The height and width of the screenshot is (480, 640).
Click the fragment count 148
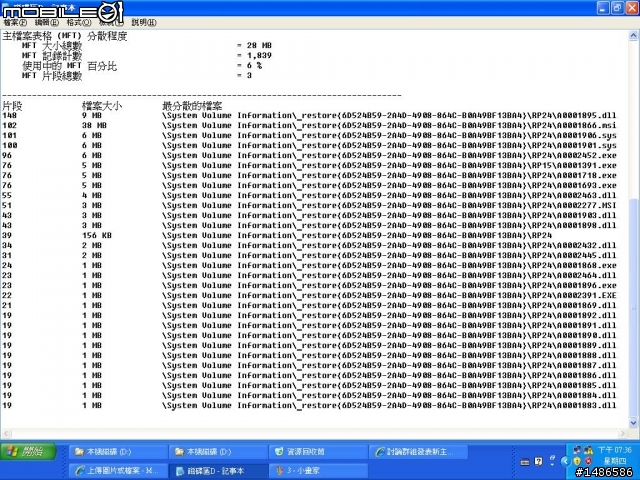point(10,116)
